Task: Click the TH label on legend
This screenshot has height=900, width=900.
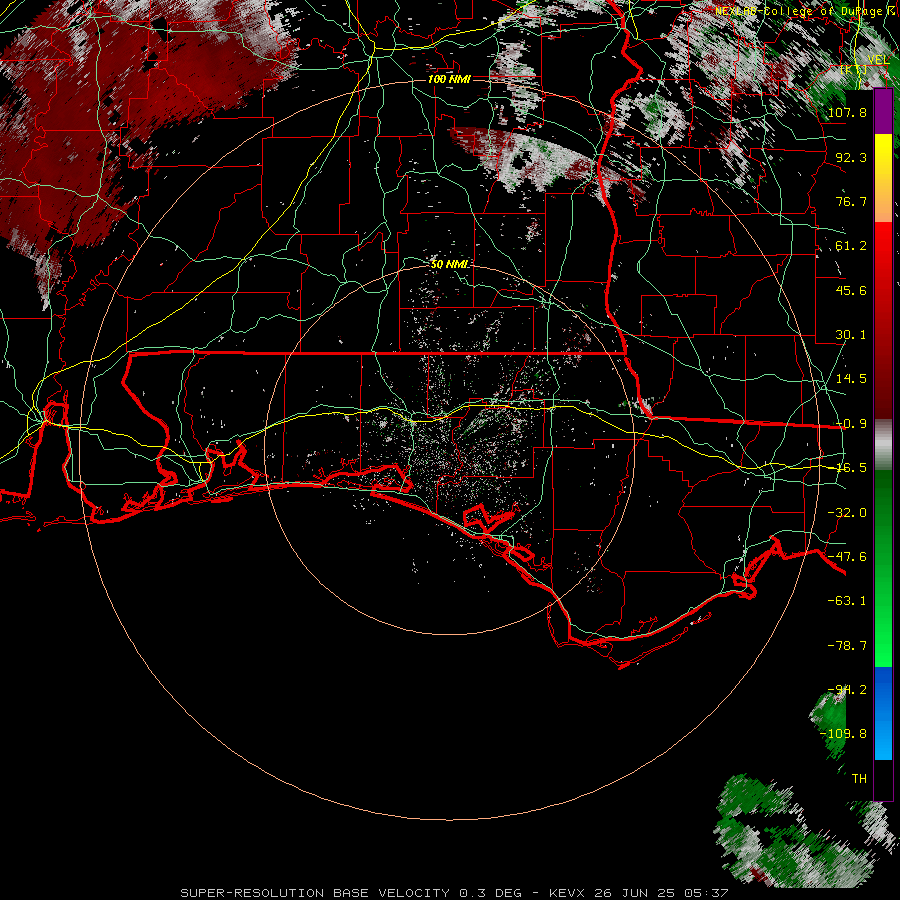Action: [859, 779]
